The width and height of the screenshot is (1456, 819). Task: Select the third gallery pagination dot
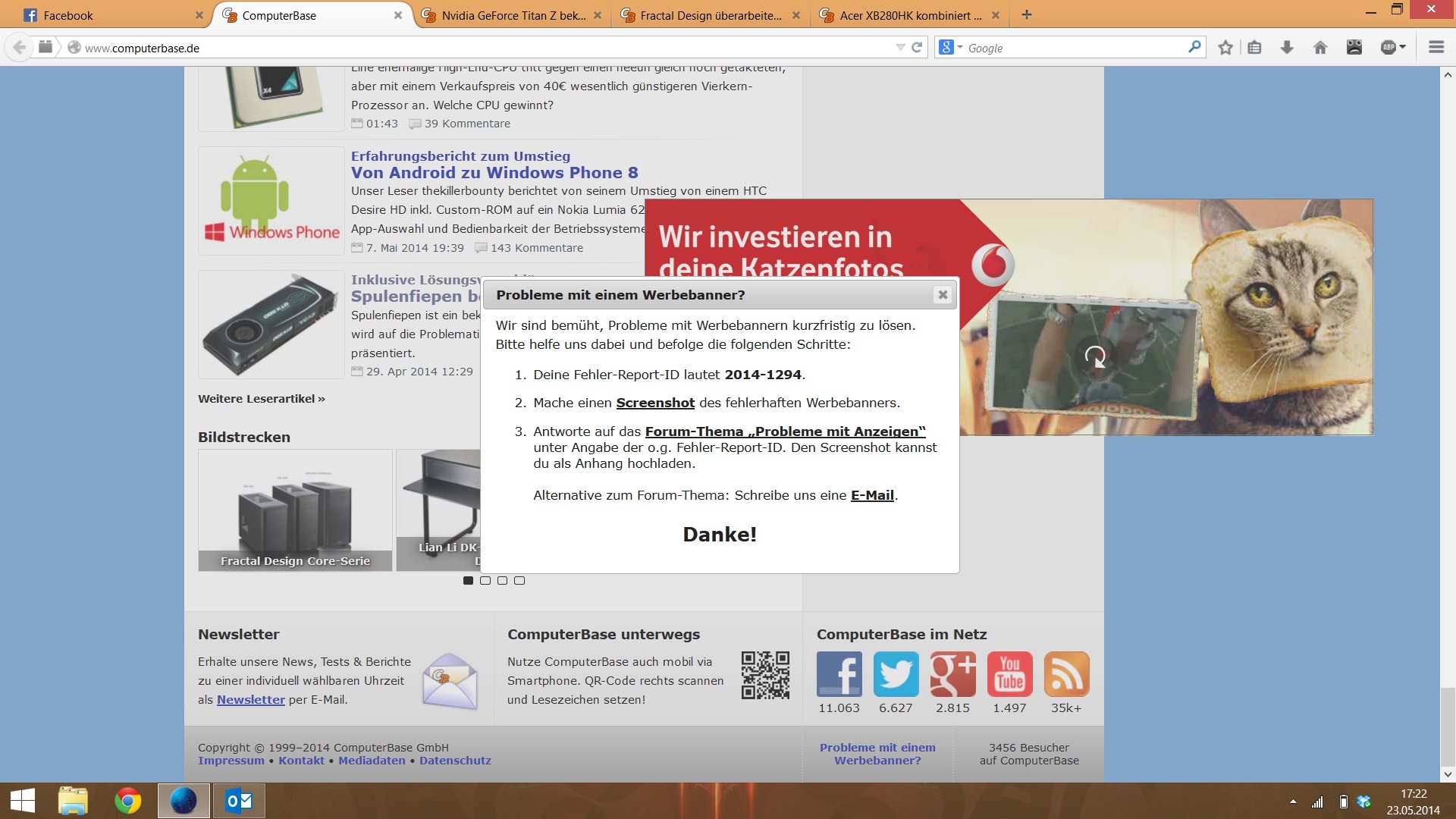coord(502,581)
